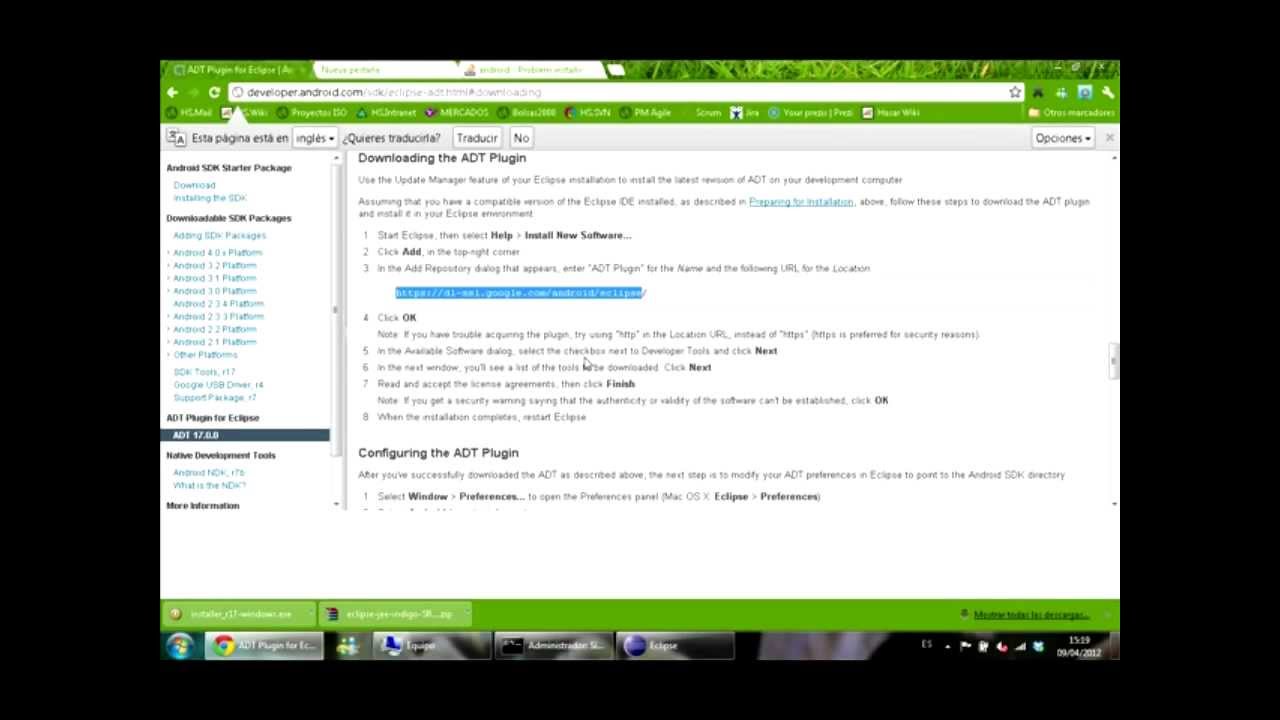
Task: Open the page language dropdown set to inglés
Action: point(315,138)
